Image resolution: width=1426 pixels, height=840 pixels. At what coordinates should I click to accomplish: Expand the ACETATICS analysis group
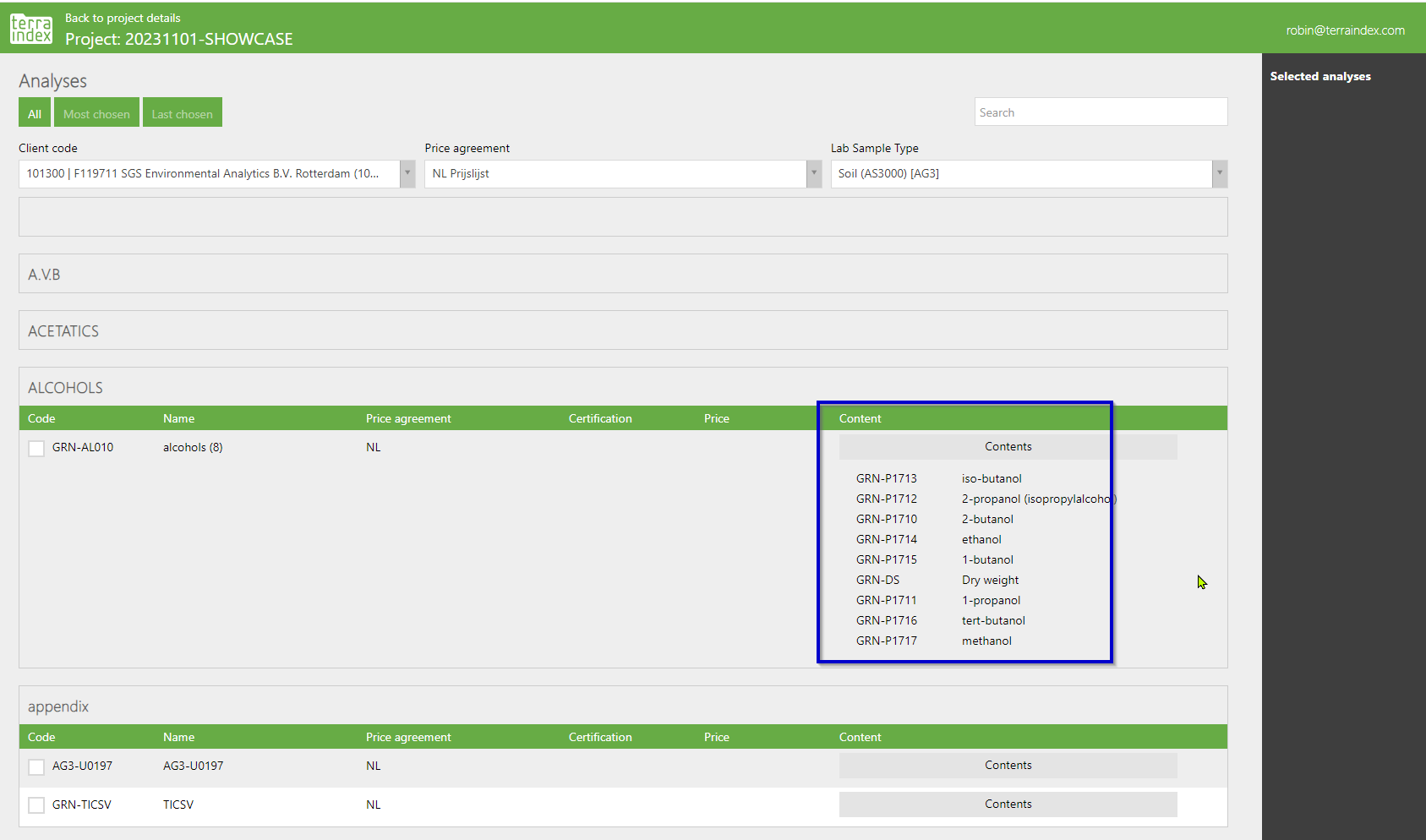(63, 331)
